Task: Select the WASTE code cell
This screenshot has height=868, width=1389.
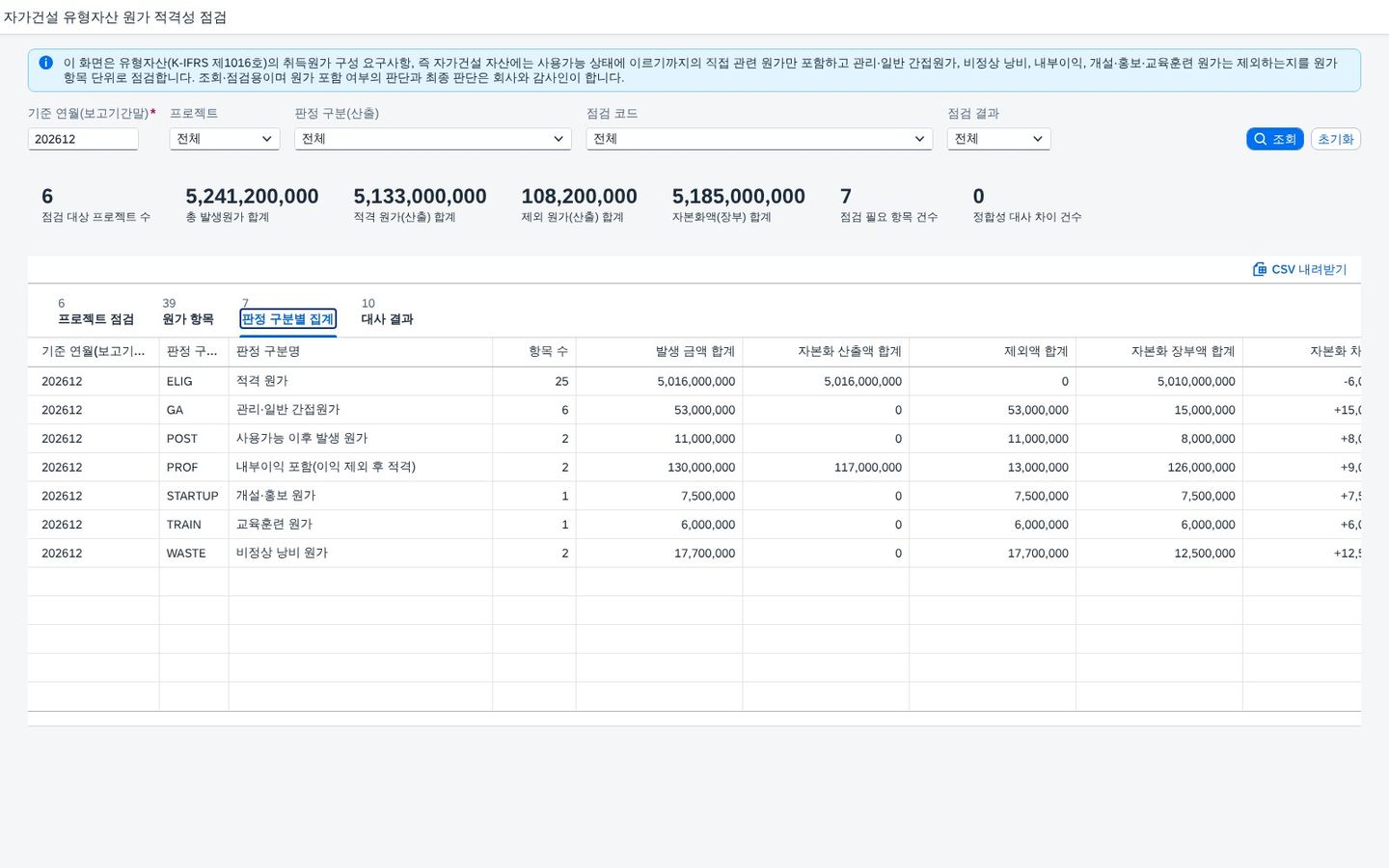Action: click(x=194, y=554)
